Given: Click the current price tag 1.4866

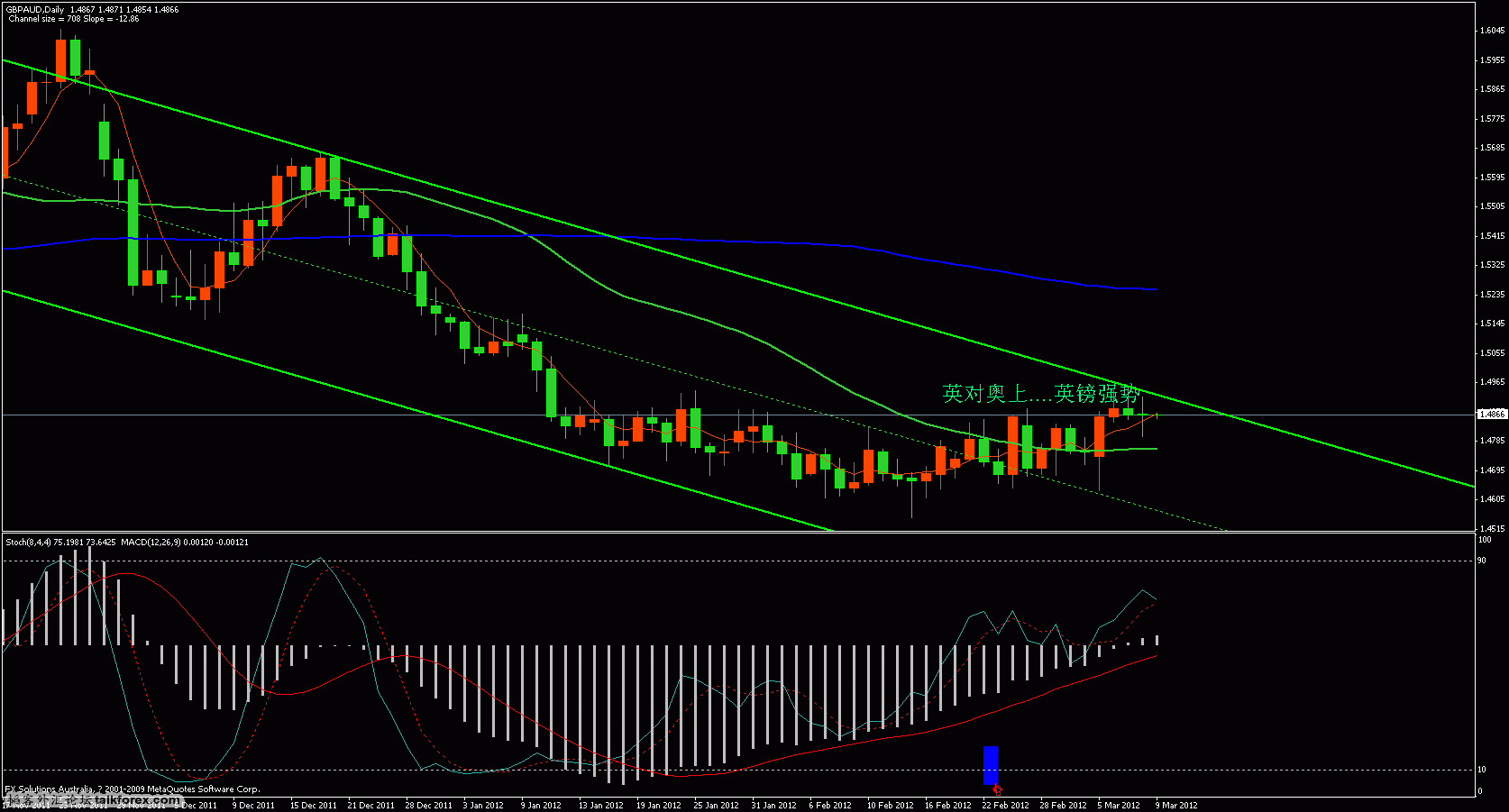Looking at the screenshot, I should [x=1492, y=415].
